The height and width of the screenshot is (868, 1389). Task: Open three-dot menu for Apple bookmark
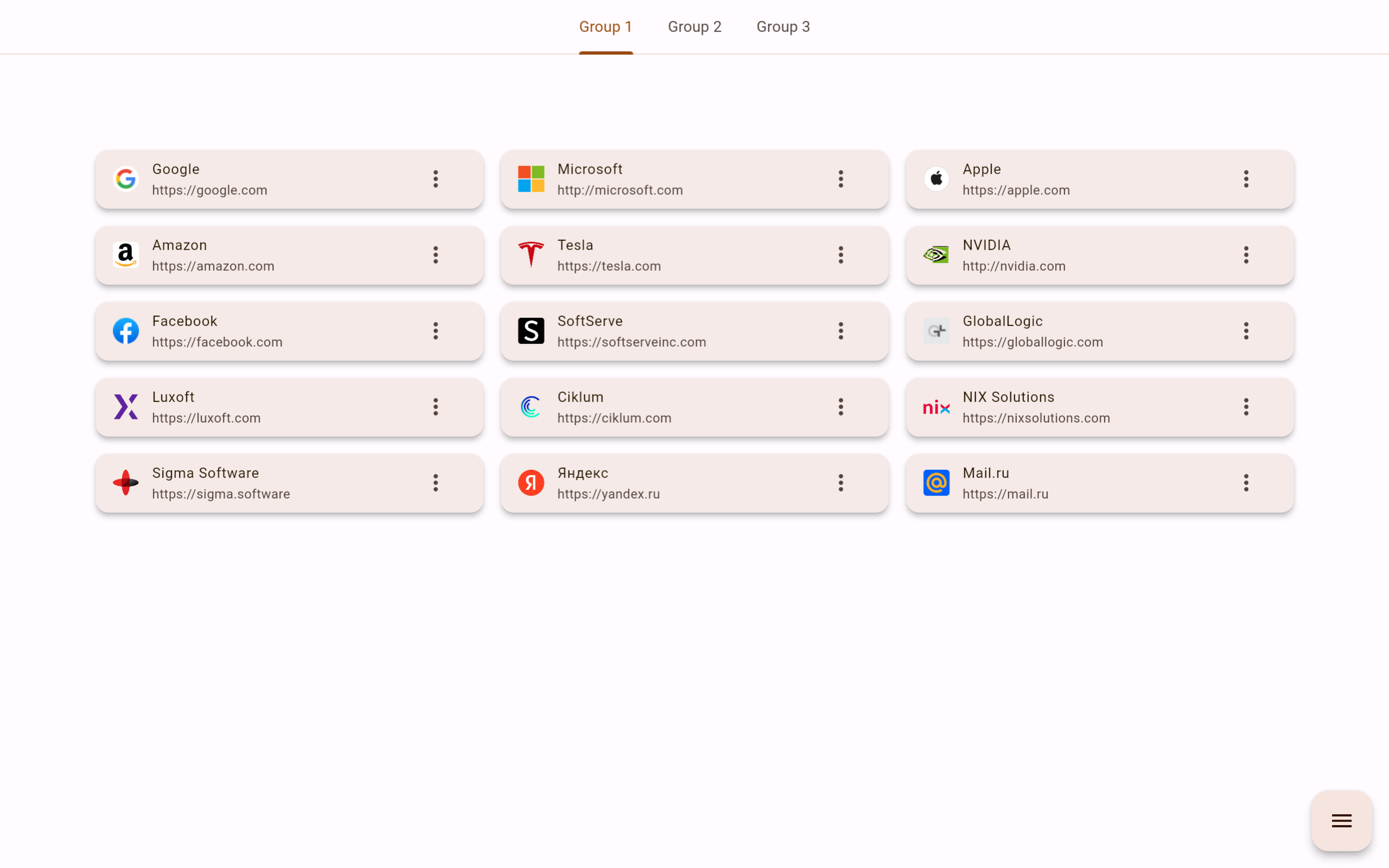click(1246, 179)
